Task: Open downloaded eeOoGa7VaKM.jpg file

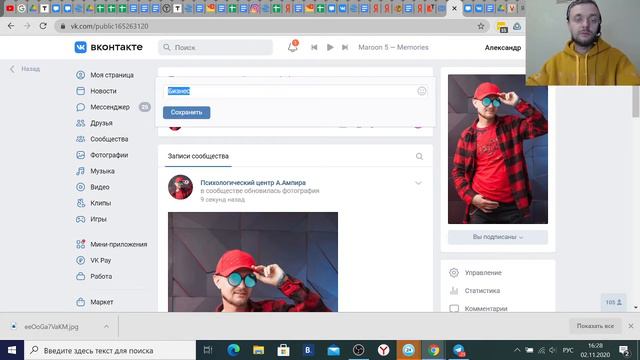Action: 51,327
